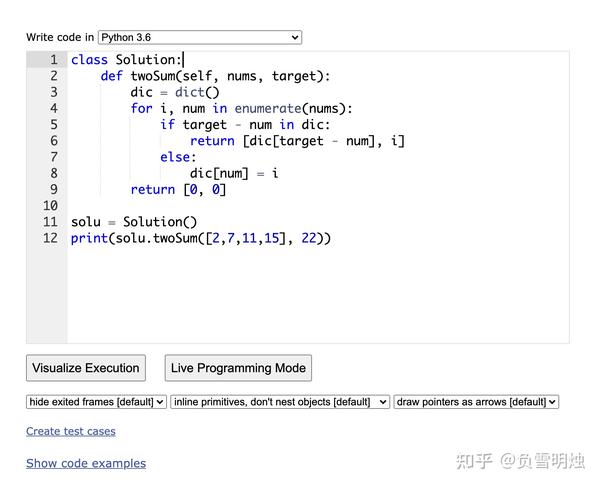Start Live Programming Mode
This screenshot has width=600, height=485.
[238, 368]
